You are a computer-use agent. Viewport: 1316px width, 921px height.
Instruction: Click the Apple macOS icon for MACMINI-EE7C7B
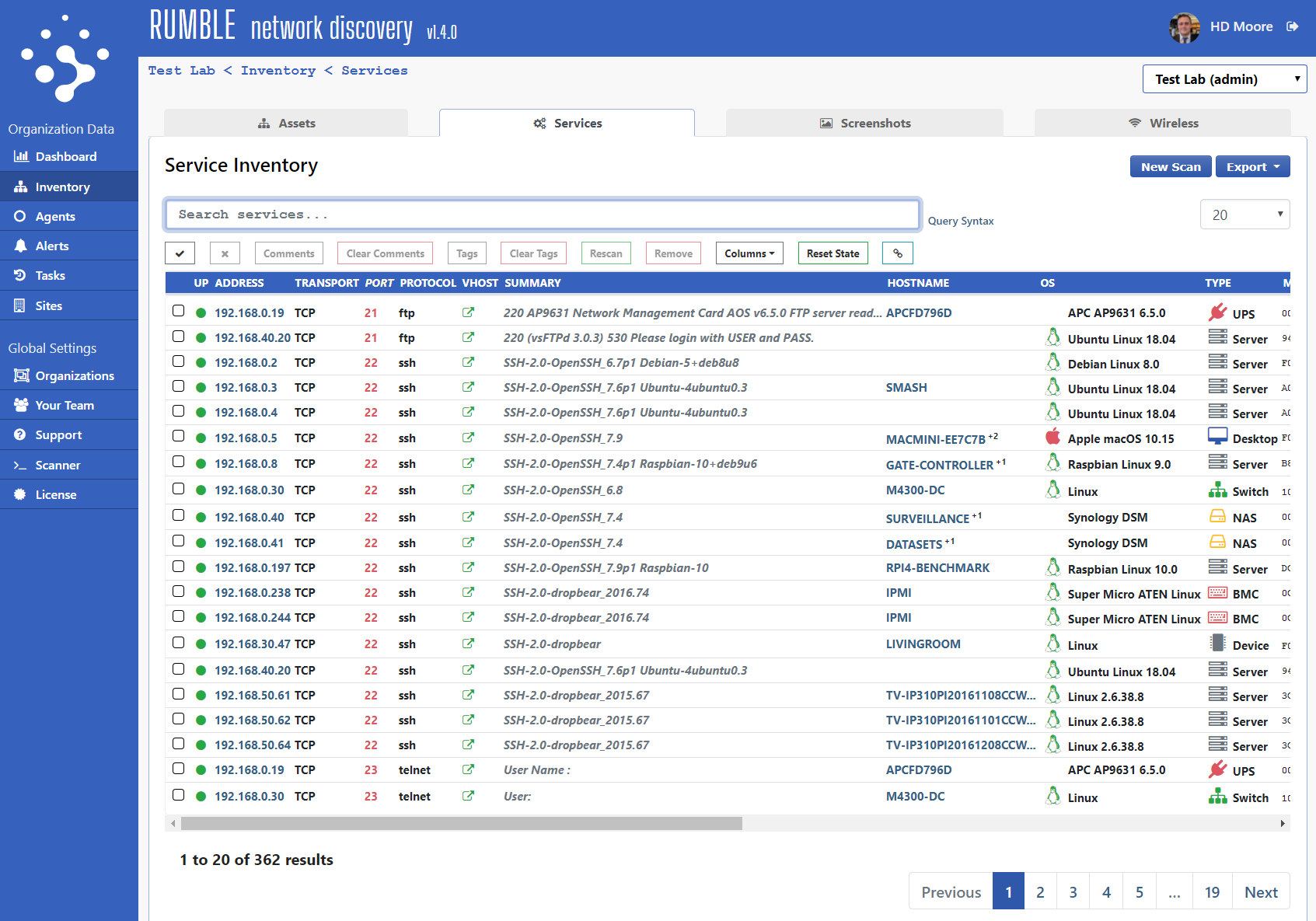(1053, 437)
